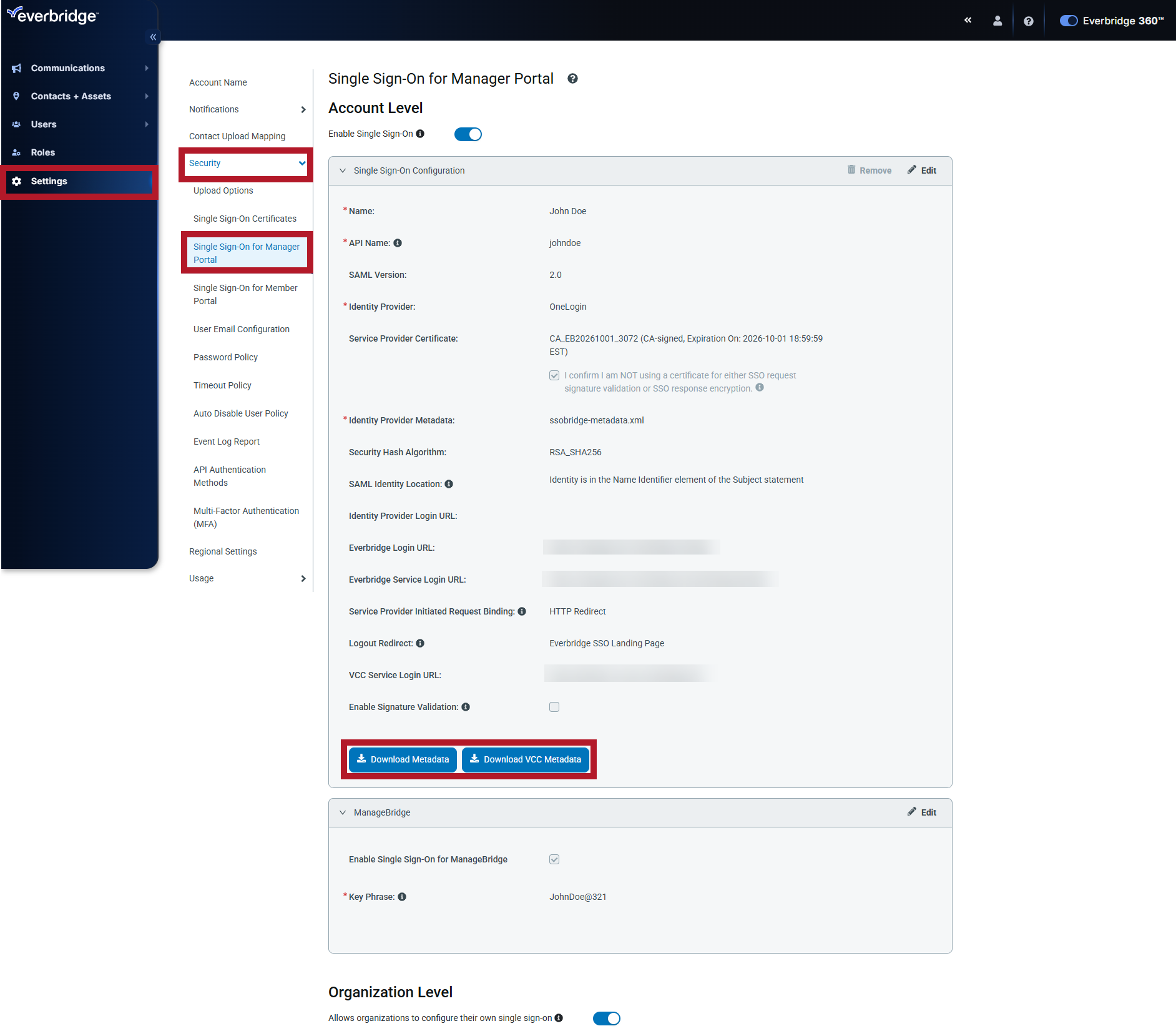Screen dimensions: 1176x1031
Task: Click the Download VCC Metadata button
Action: [526, 759]
